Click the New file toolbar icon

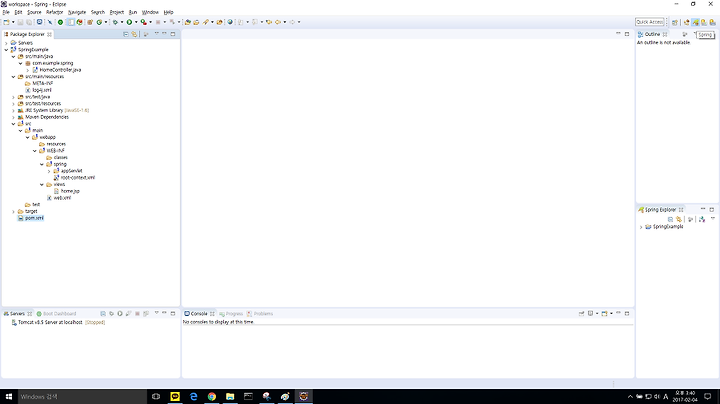pyautogui.click(x=6, y=22)
